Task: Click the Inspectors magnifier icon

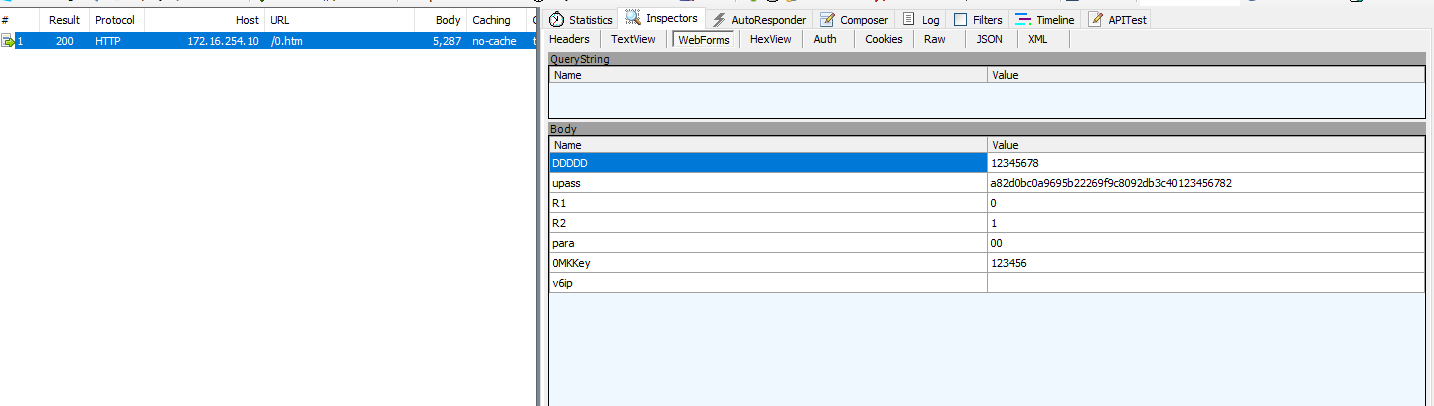Action: click(633, 18)
